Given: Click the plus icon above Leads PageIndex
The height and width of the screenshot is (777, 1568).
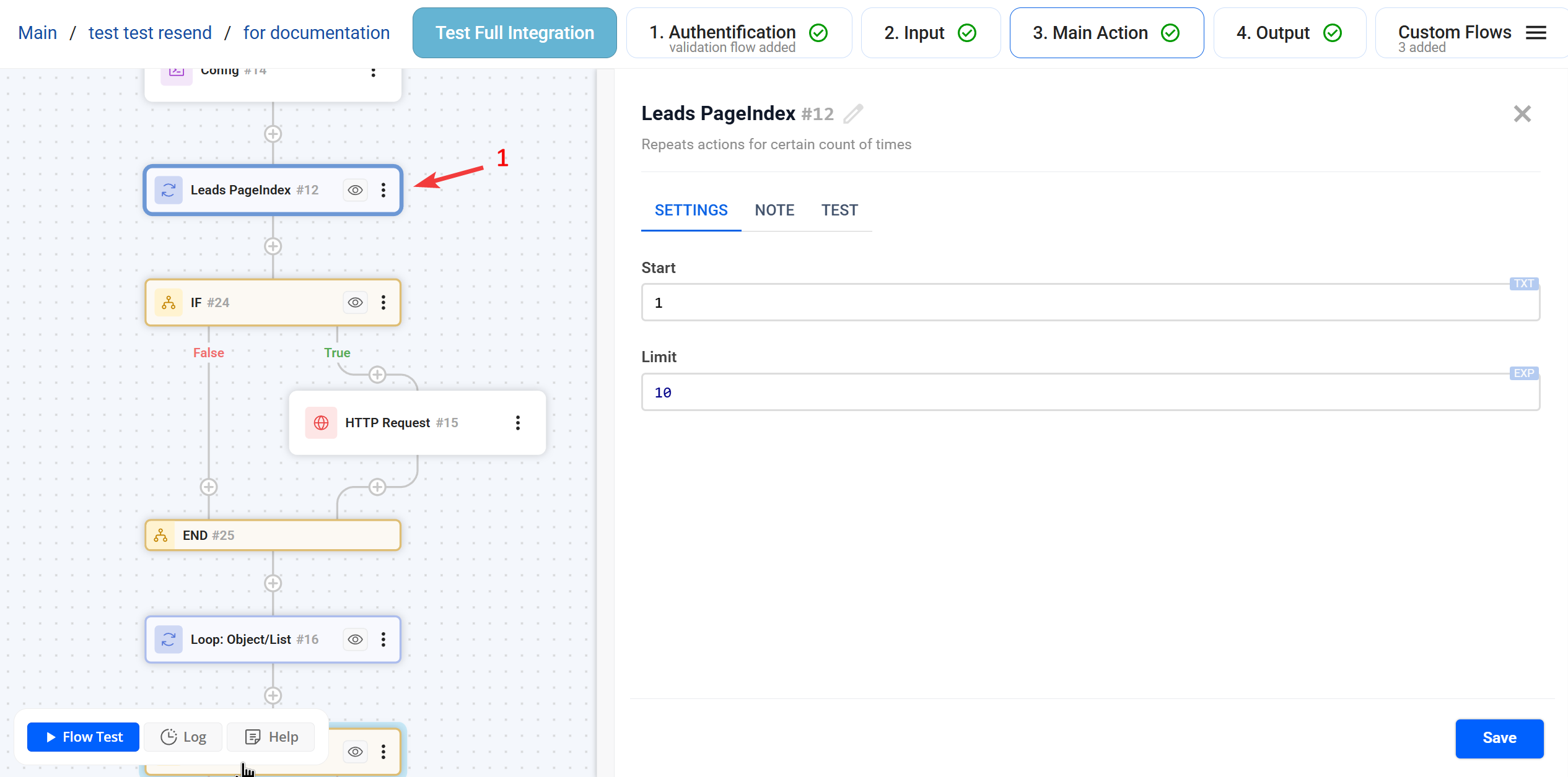Looking at the screenshot, I should 273,134.
